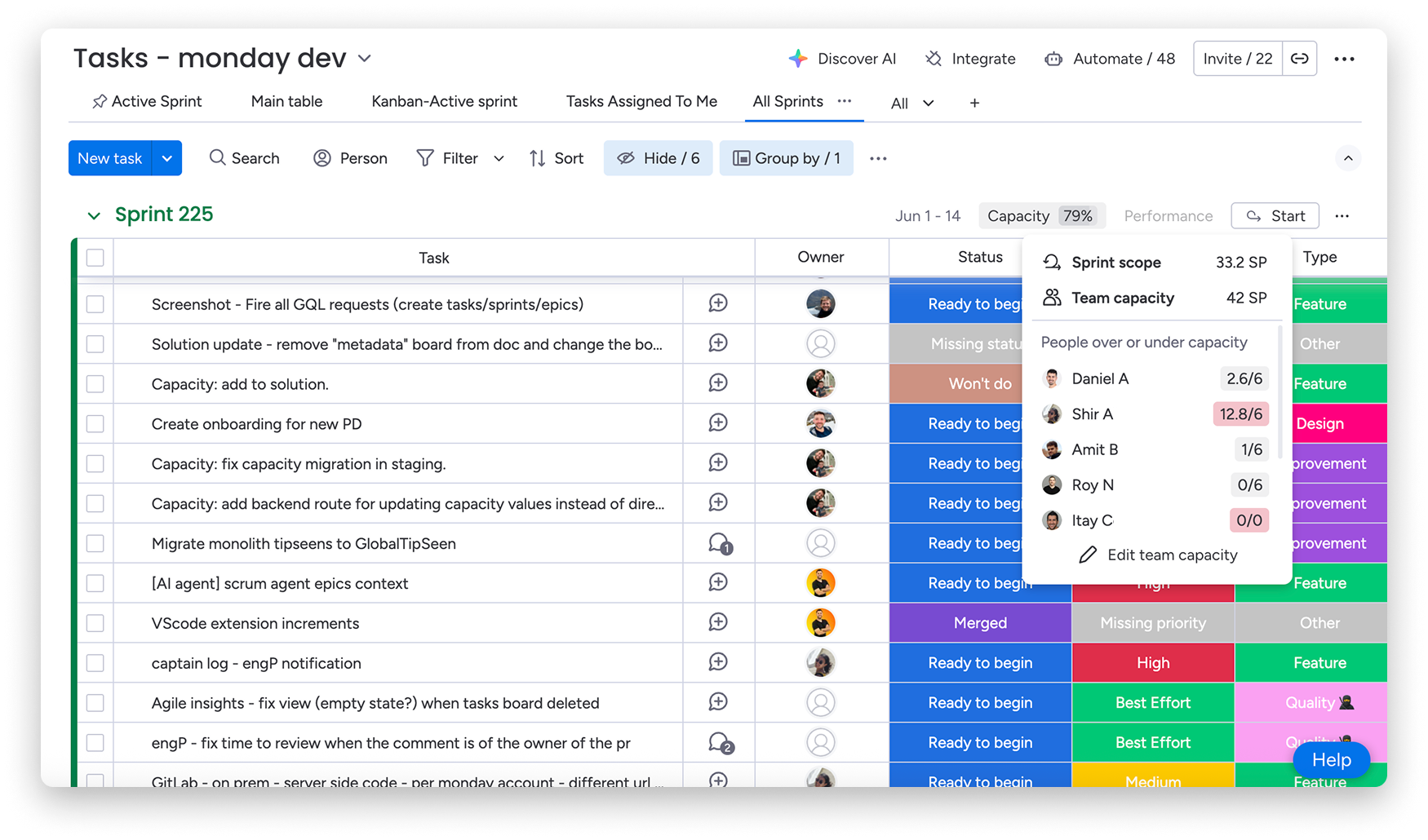Viewport: 1428px width, 840px height.
Task: Click empty owner avatar for Solution update
Action: (821, 343)
